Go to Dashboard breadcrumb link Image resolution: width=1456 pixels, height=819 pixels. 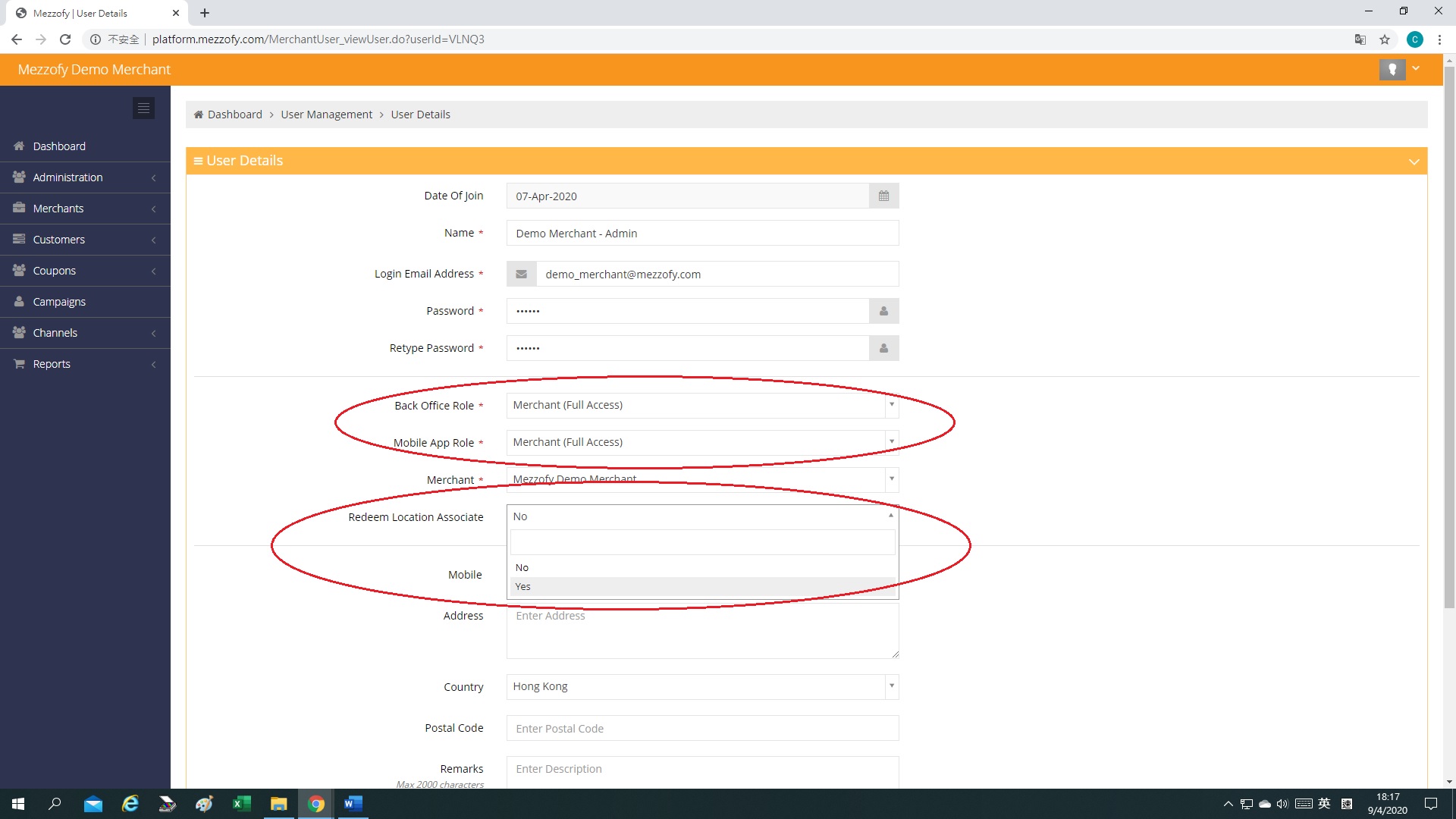[x=234, y=115]
